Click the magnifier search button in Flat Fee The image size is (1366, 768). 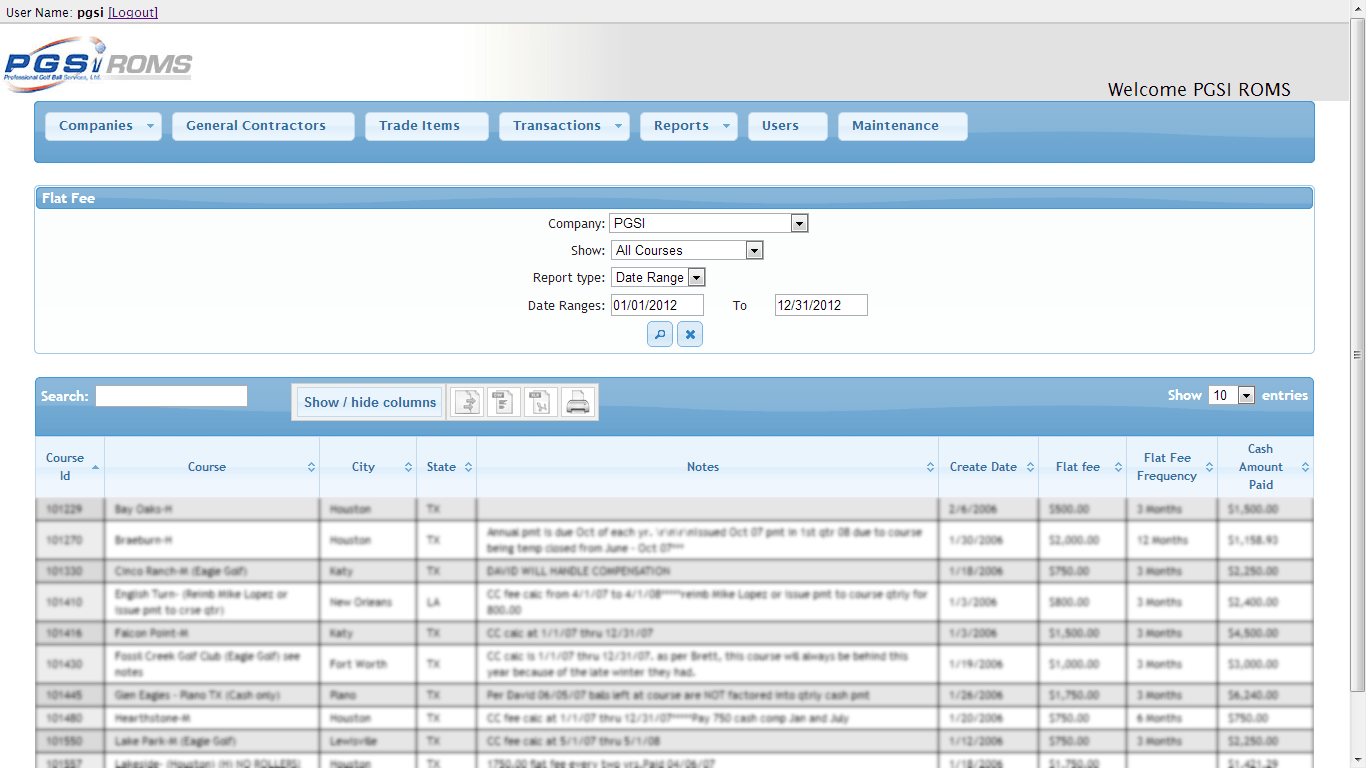660,334
